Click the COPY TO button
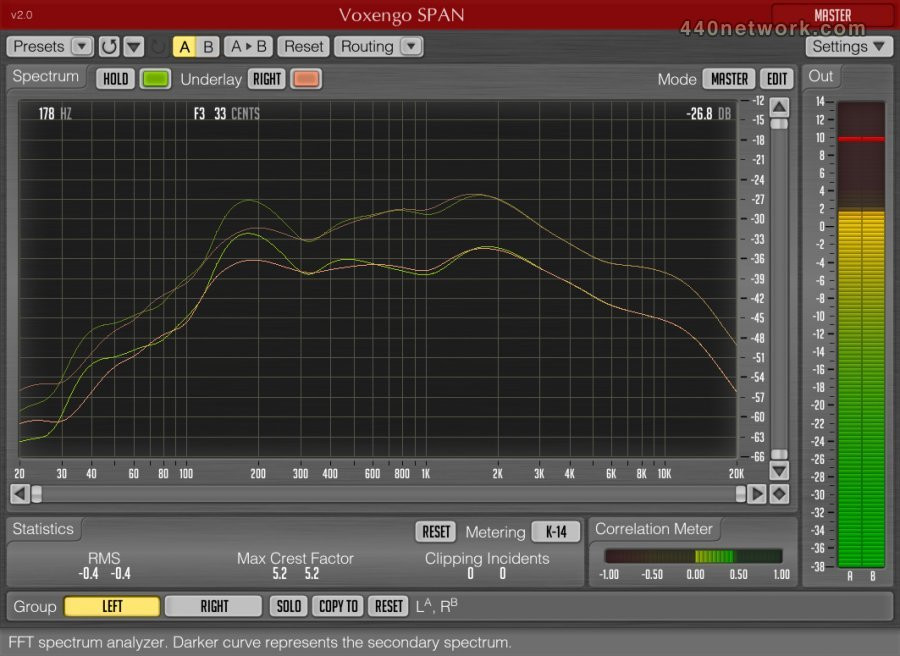This screenshot has width=900, height=656. click(338, 607)
